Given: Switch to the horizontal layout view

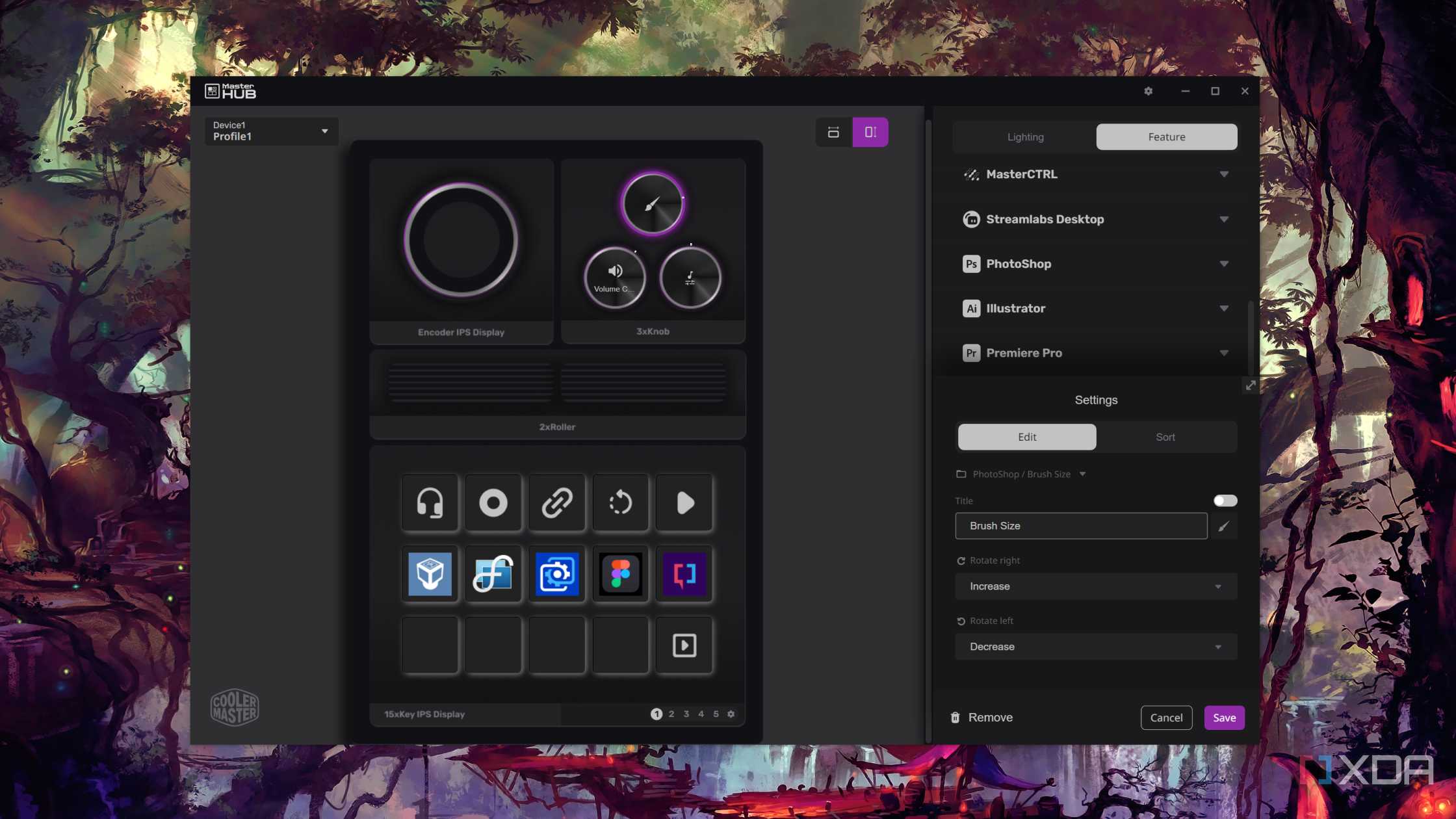Looking at the screenshot, I should click(x=833, y=132).
